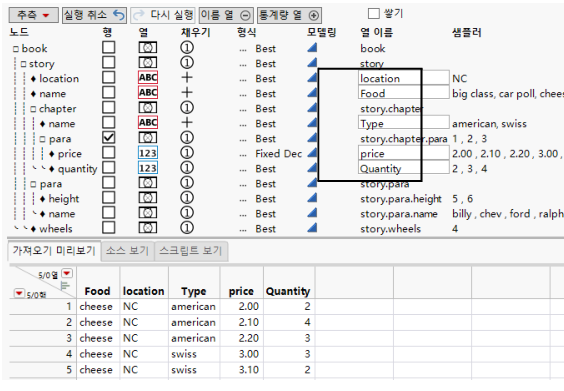Viewport: 564px width, 391px height.
Task: Check the row checkbox for location
Action: click(x=108, y=78)
